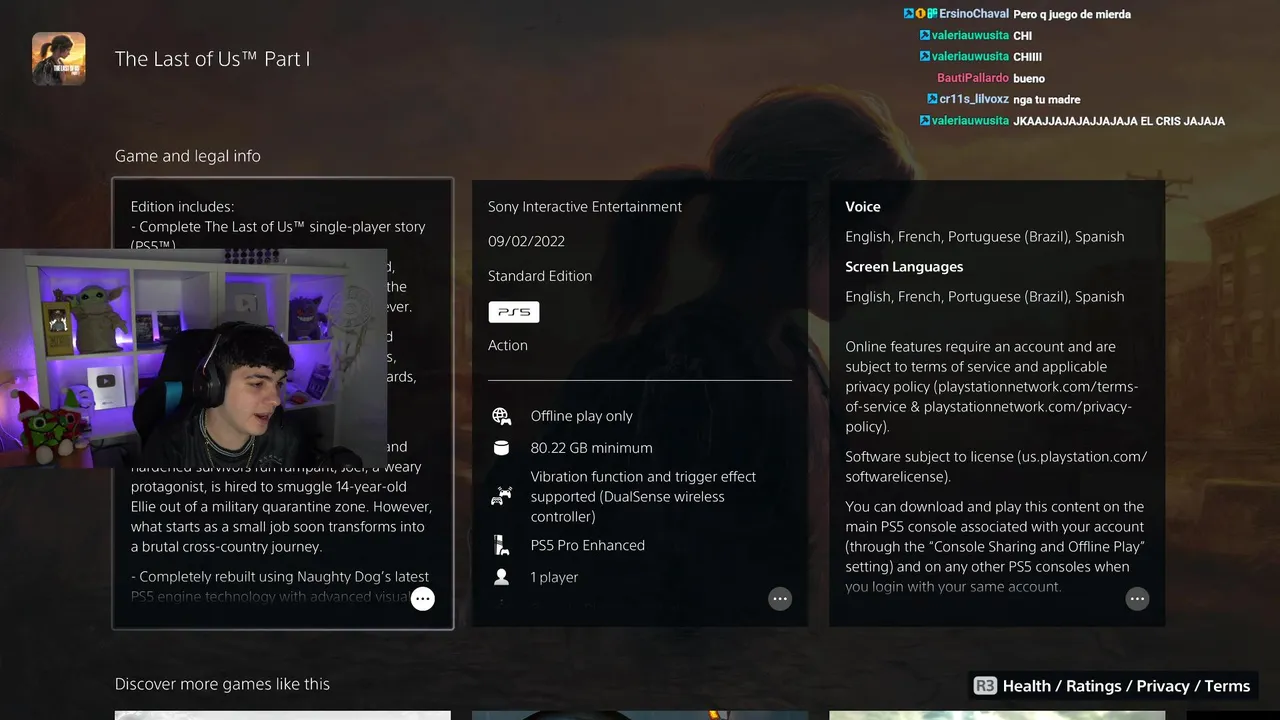Click the 1 player person icon
The image size is (1280, 720).
(x=502, y=577)
